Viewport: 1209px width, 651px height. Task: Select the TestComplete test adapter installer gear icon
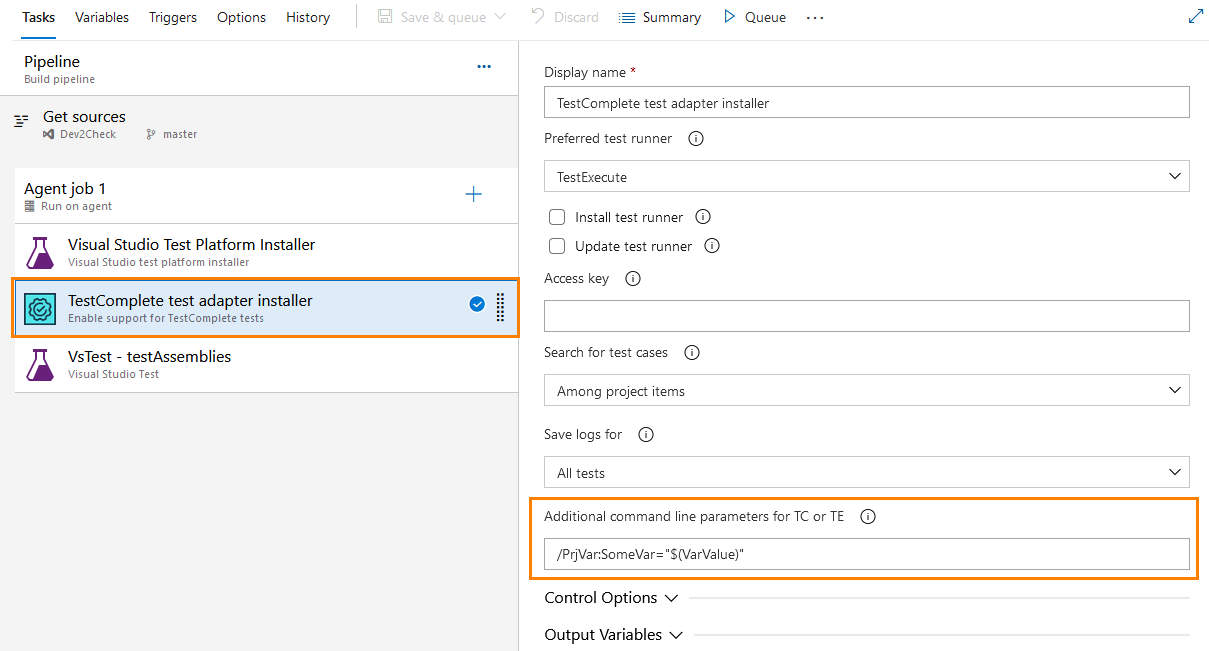tap(40, 308)
